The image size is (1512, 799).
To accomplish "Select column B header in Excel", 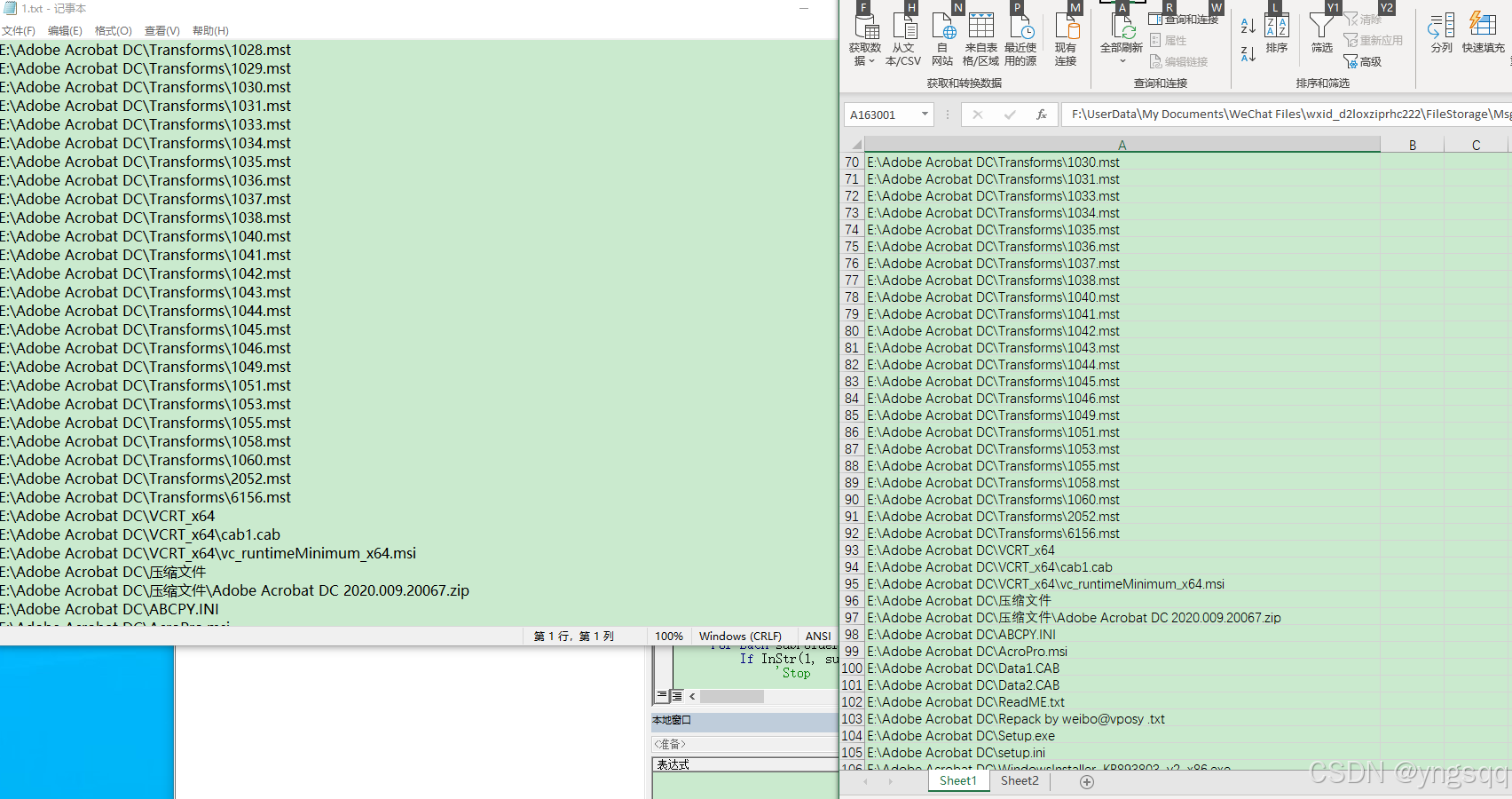I will pyautogui.click(x=1413, y=145).
